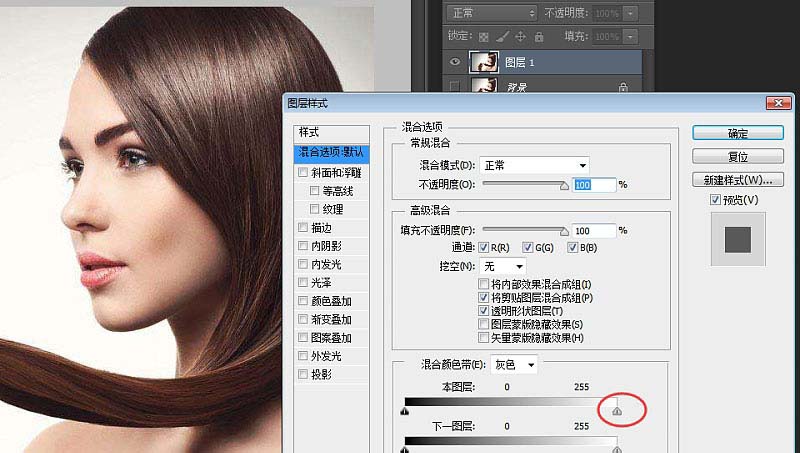Viewport: 800px width, 453px height.
Task: Toggle 预览(V) checkbox
Action: click(x=715, y=200)
